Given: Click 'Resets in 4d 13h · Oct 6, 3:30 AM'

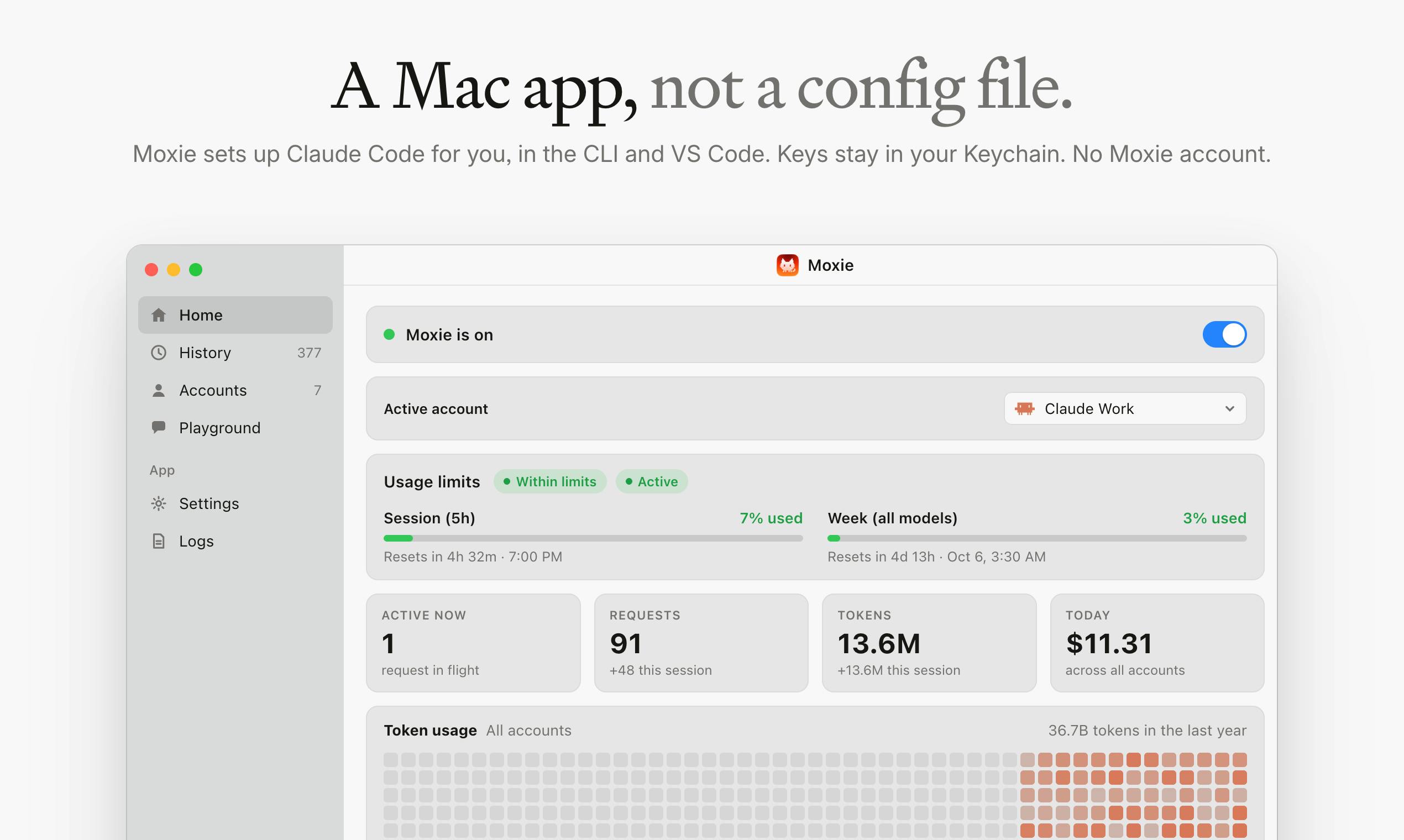Looking at the screenshot, I should 936,556.
